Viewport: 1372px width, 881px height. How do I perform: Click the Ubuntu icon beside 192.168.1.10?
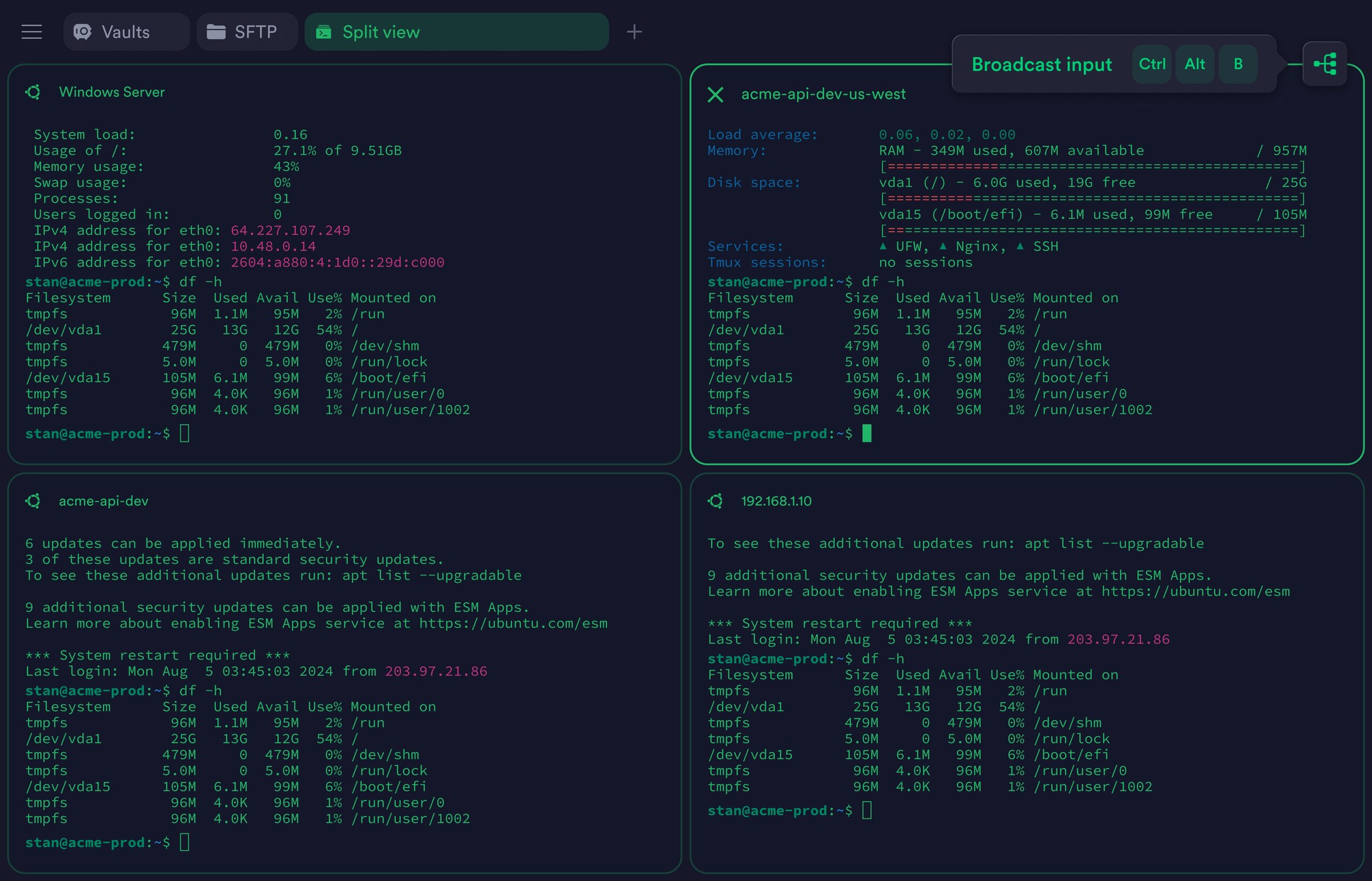click(x=715, y=500)
